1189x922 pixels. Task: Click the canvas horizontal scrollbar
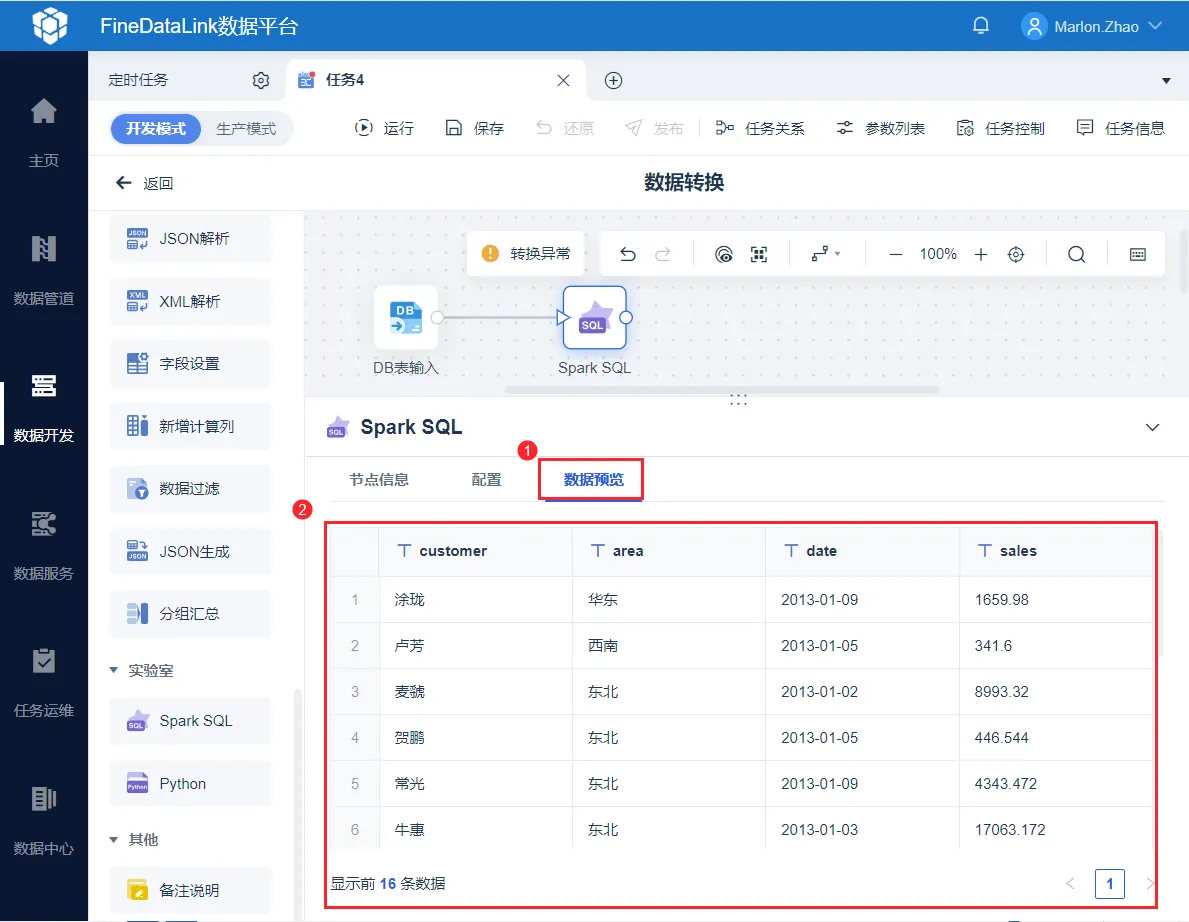(722, 390)
